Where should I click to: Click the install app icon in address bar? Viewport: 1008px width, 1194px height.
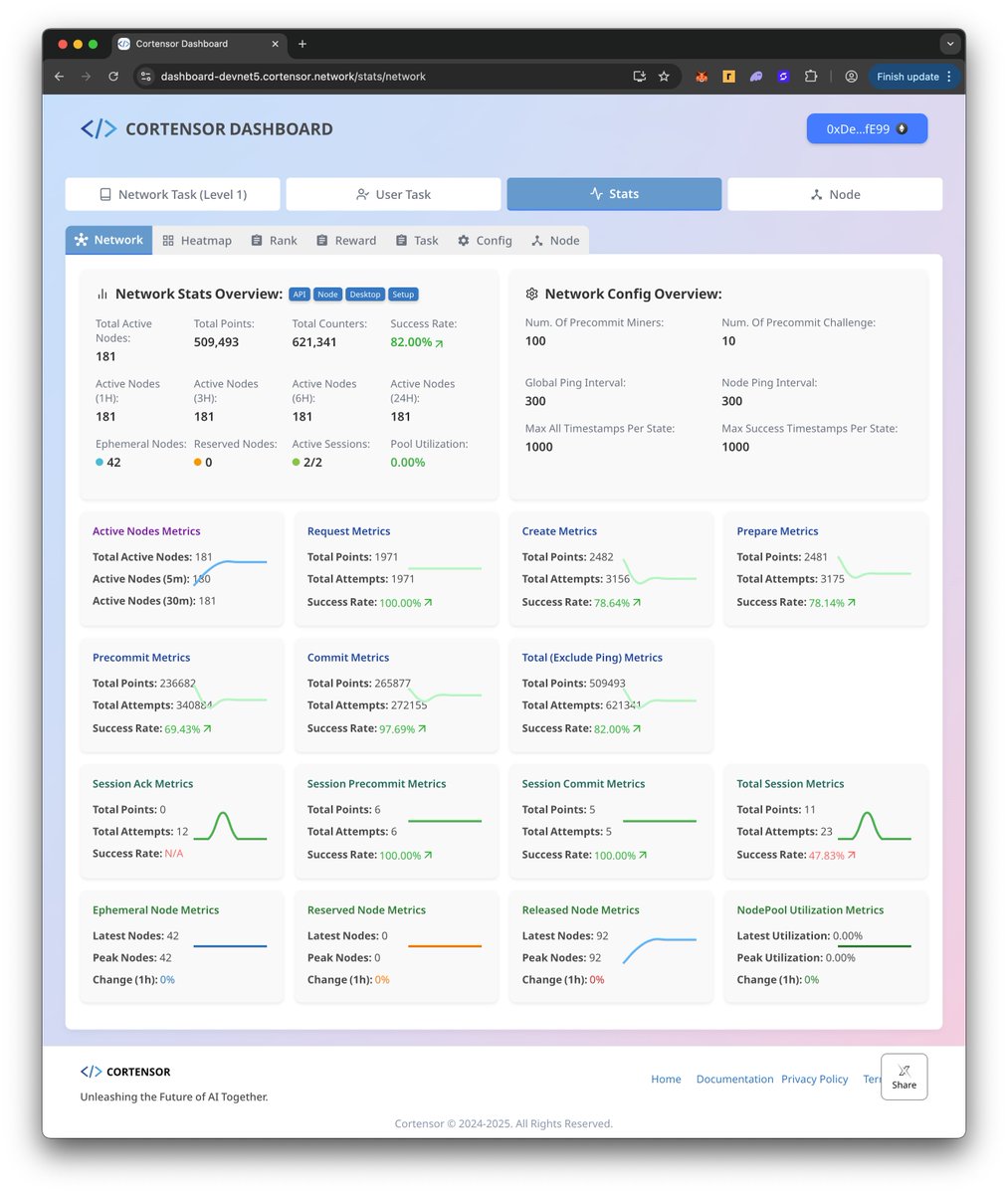click(x=640, y=77)
